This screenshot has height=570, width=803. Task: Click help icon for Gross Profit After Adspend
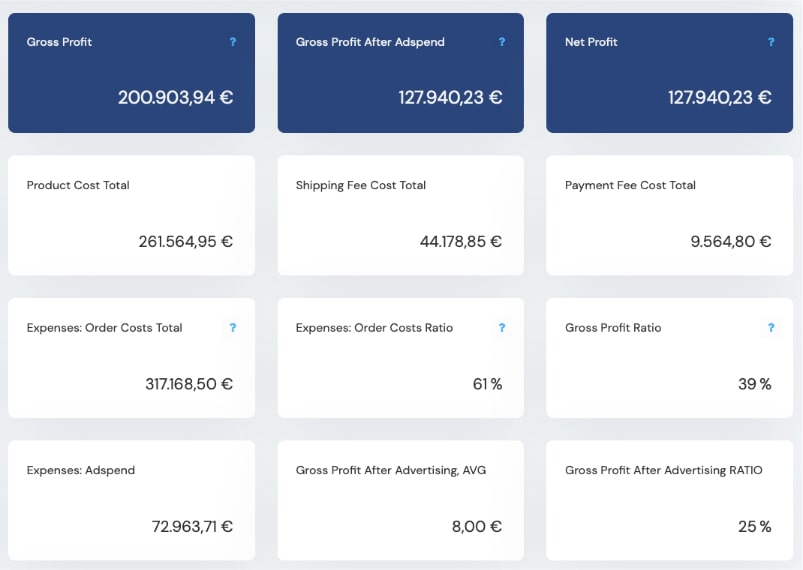click(x=502, y=42)
